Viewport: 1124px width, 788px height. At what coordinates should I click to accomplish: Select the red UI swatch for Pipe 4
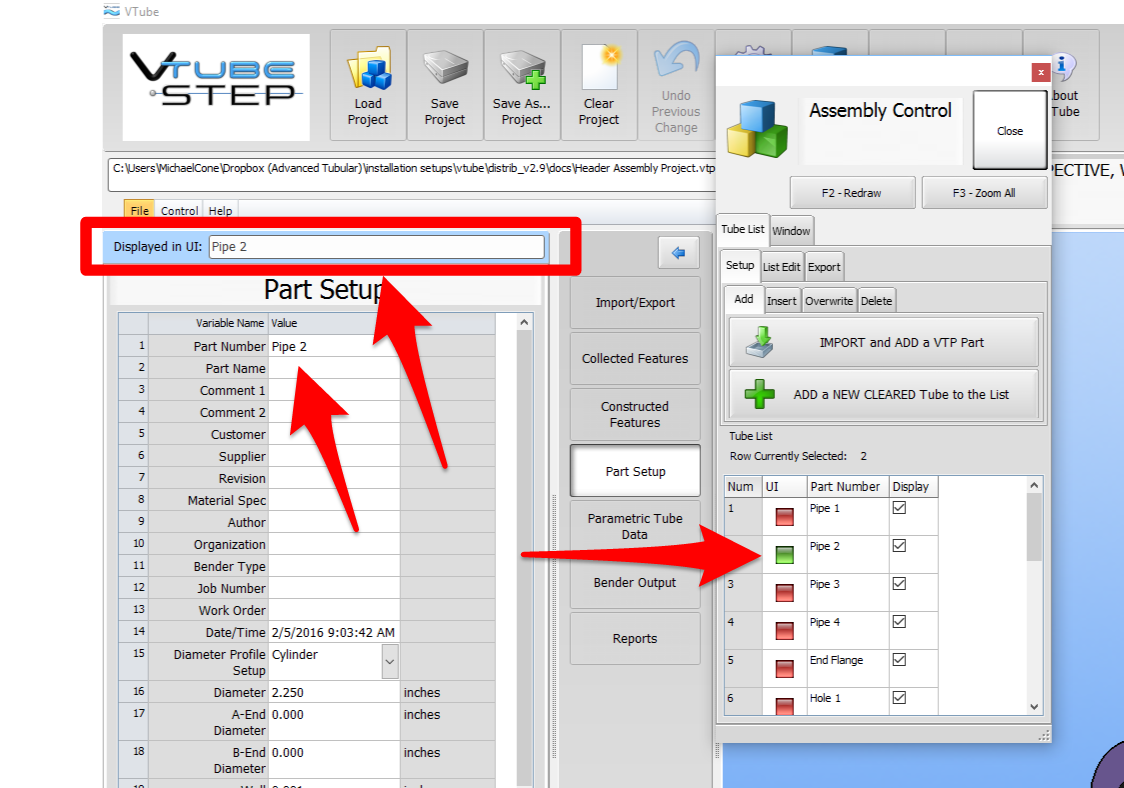[784, 630]
